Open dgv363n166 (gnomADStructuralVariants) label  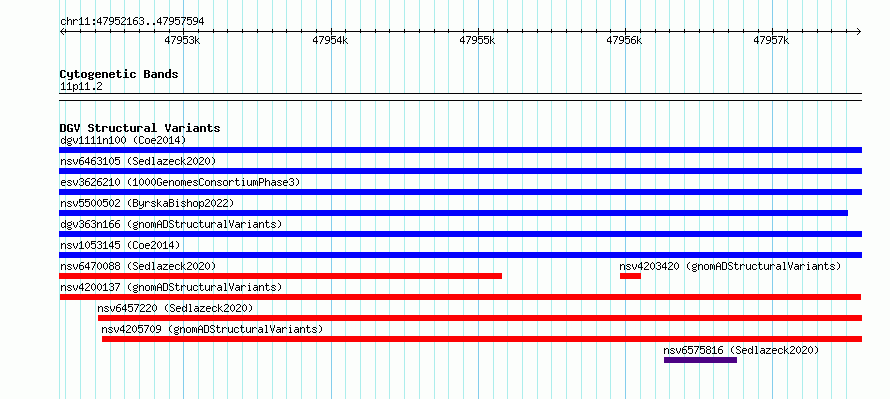pyautogui.click(x=171, y=224)
